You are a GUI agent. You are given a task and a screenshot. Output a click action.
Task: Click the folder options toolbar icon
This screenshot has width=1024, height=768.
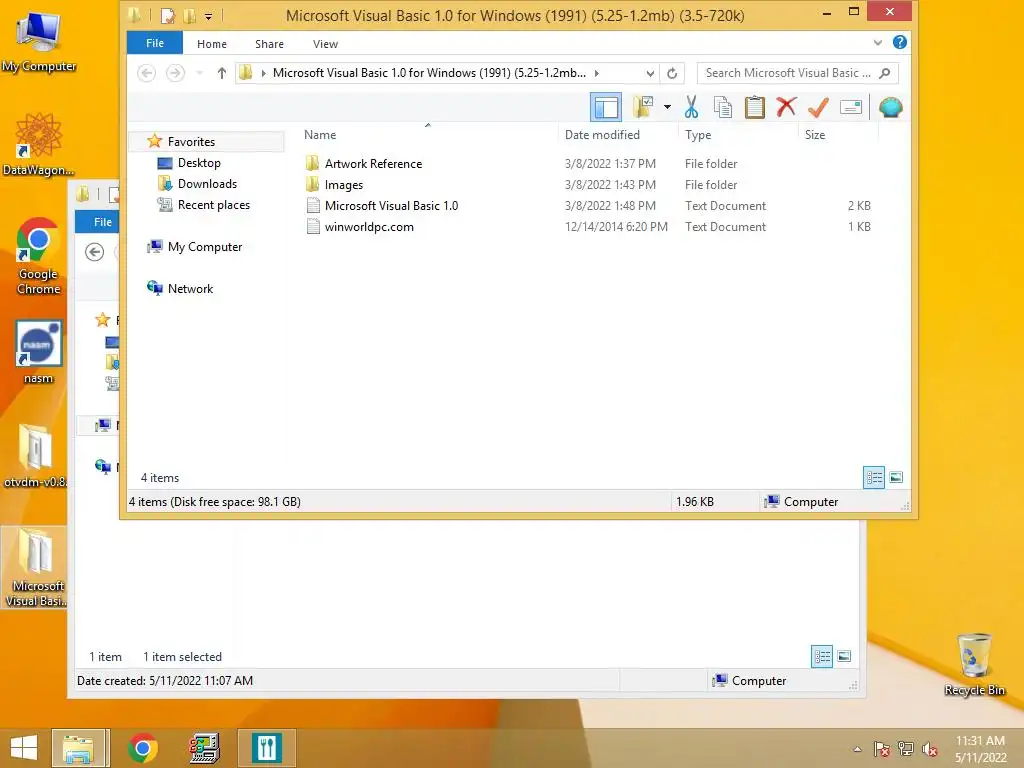click(643, 107)
